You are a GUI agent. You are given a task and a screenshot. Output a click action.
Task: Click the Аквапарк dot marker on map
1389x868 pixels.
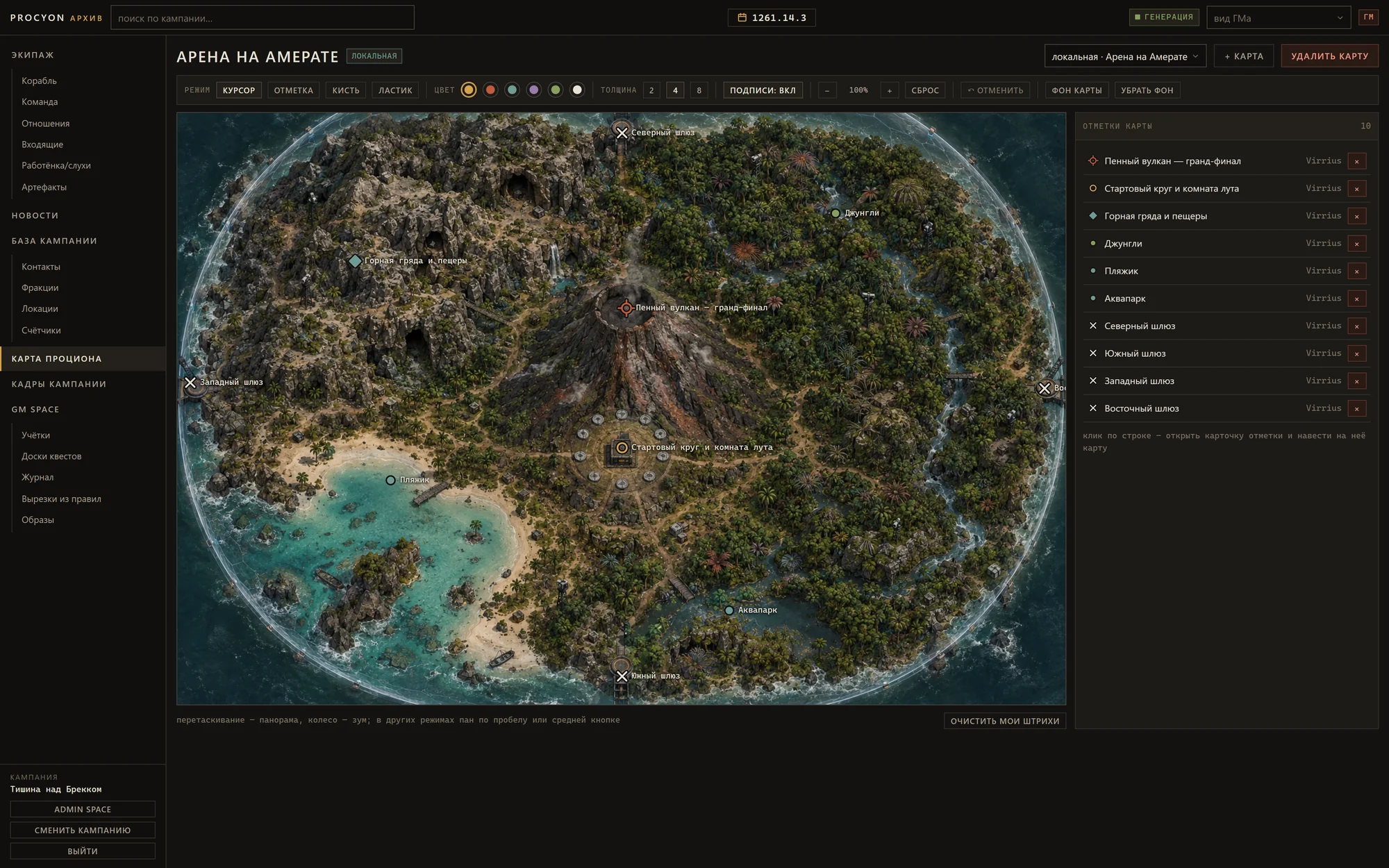point(729,611)
